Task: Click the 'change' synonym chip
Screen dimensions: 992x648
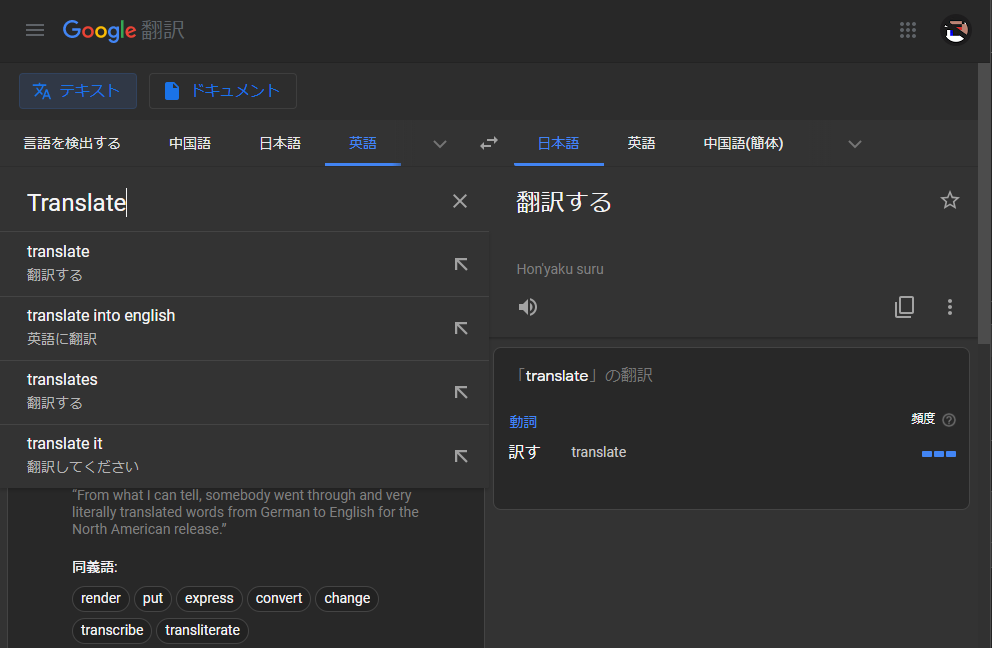Action: [x=347, y=598]
